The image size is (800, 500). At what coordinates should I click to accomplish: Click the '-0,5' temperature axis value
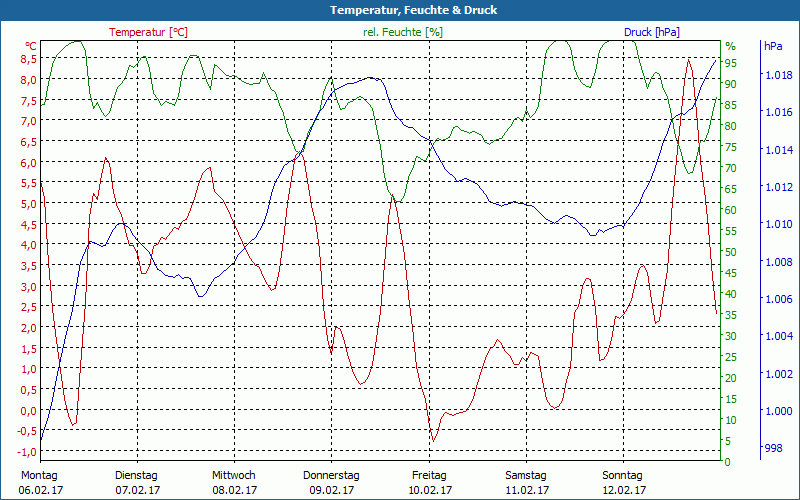click(27, 431)
